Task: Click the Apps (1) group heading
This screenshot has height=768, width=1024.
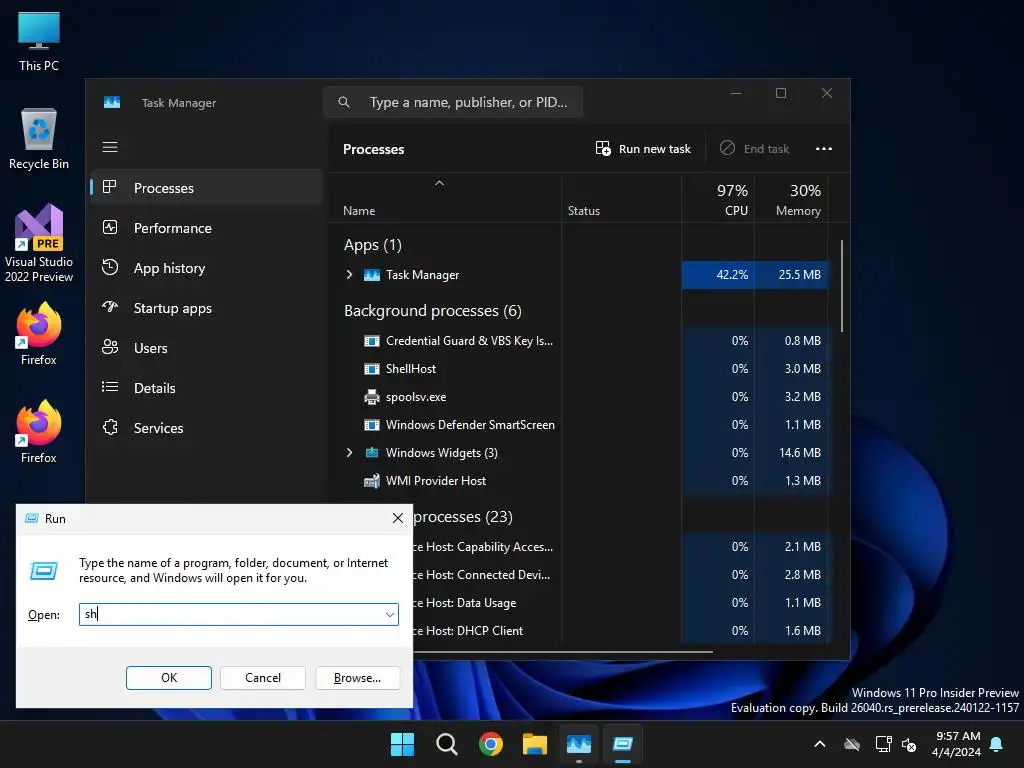Action: (x=373, y=245)
